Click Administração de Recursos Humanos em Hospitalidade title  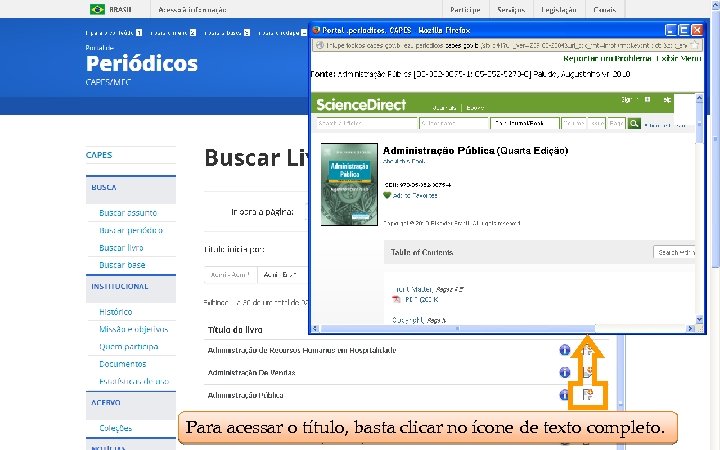tap(302, 350)
